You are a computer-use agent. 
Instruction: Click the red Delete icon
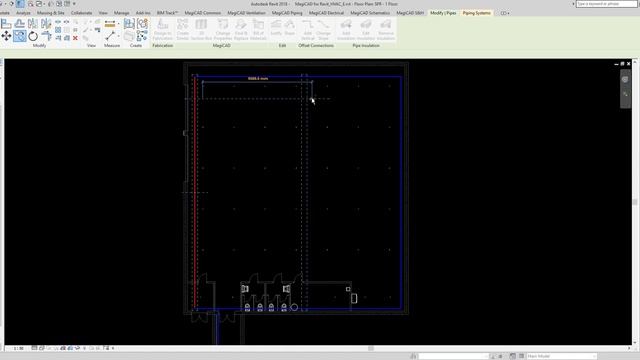[x=75, y=38]
